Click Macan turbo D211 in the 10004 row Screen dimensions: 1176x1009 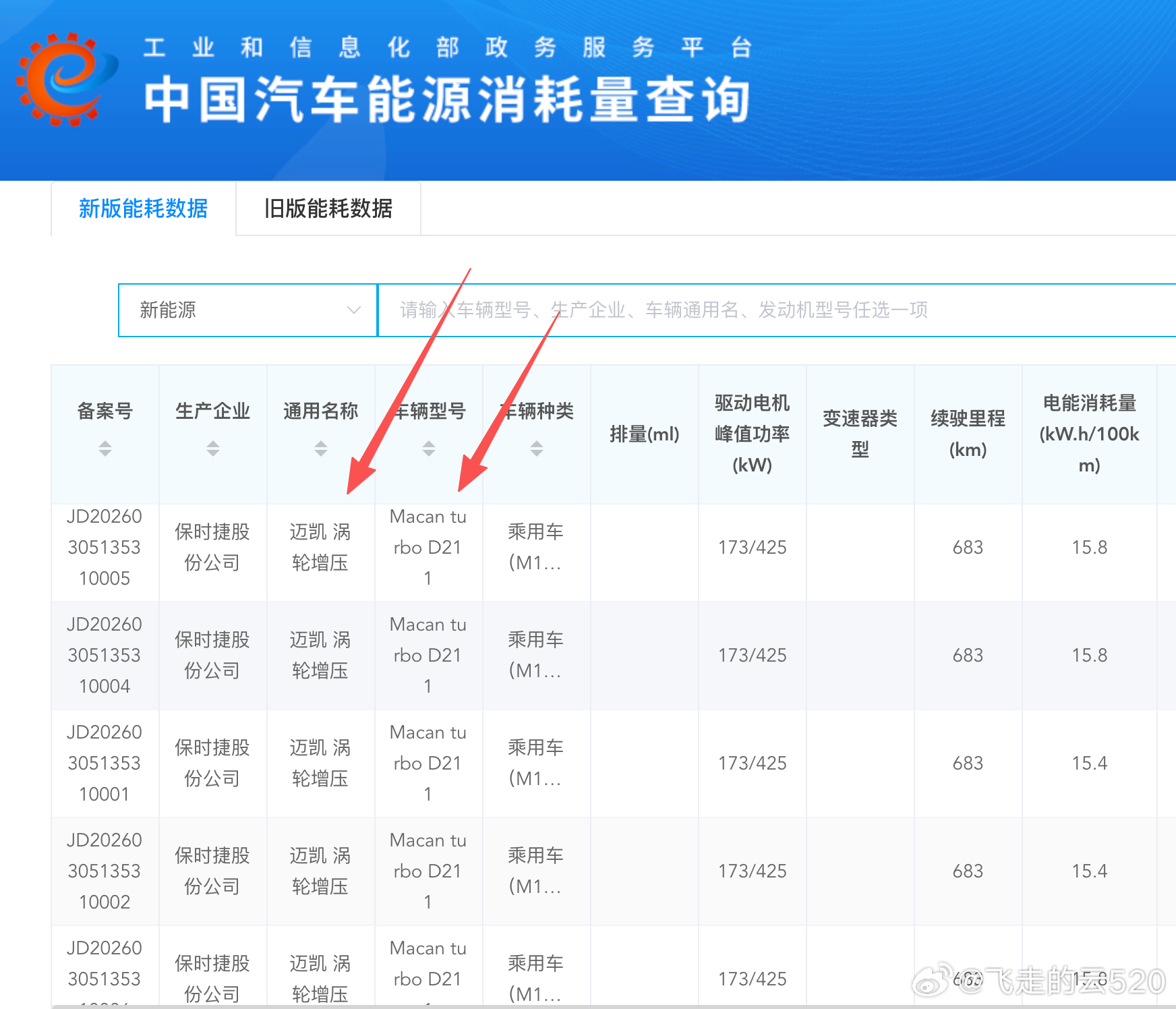[x=428, y=655]
